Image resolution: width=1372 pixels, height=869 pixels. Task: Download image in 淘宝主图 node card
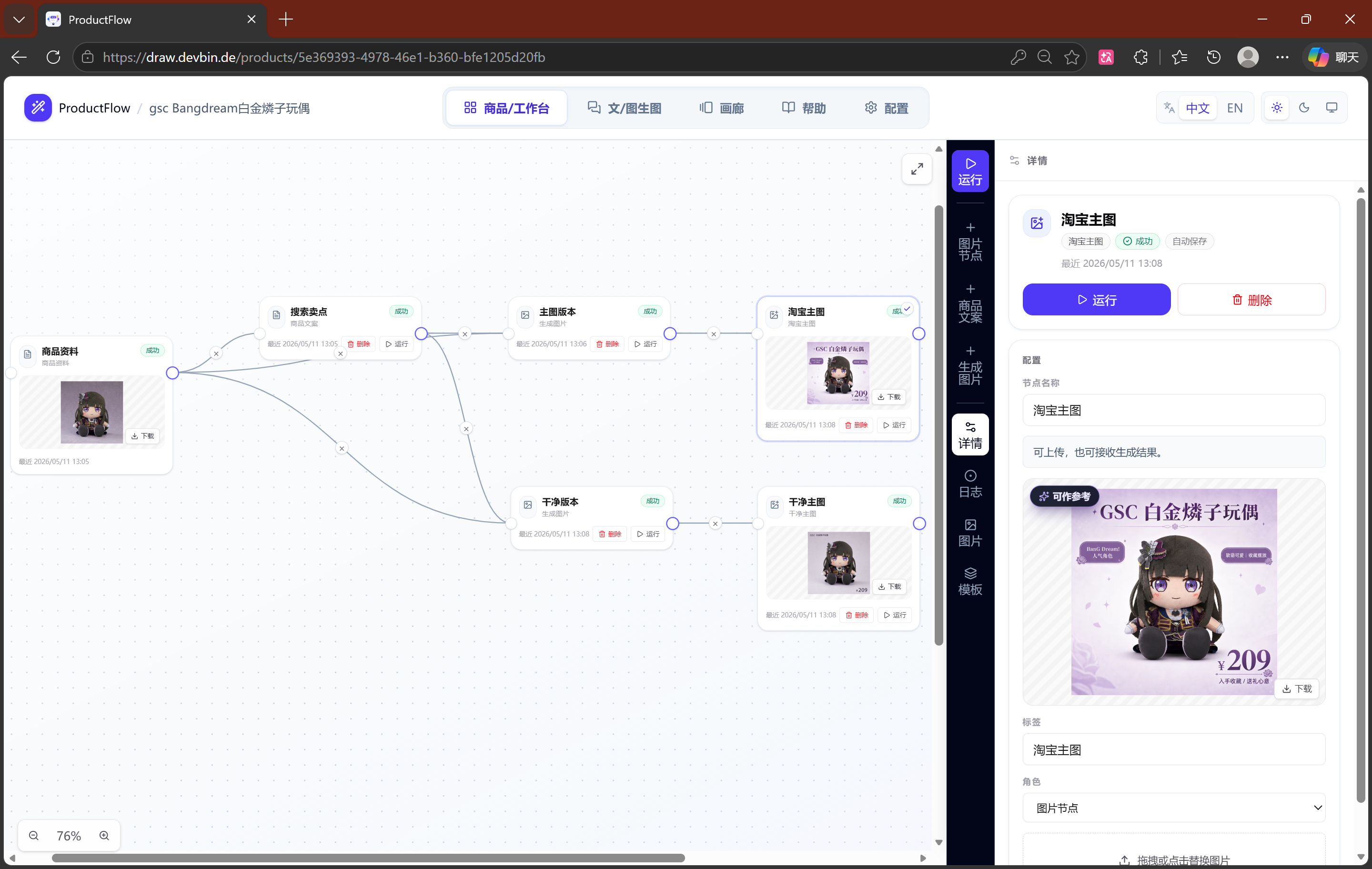coord(889,396)
